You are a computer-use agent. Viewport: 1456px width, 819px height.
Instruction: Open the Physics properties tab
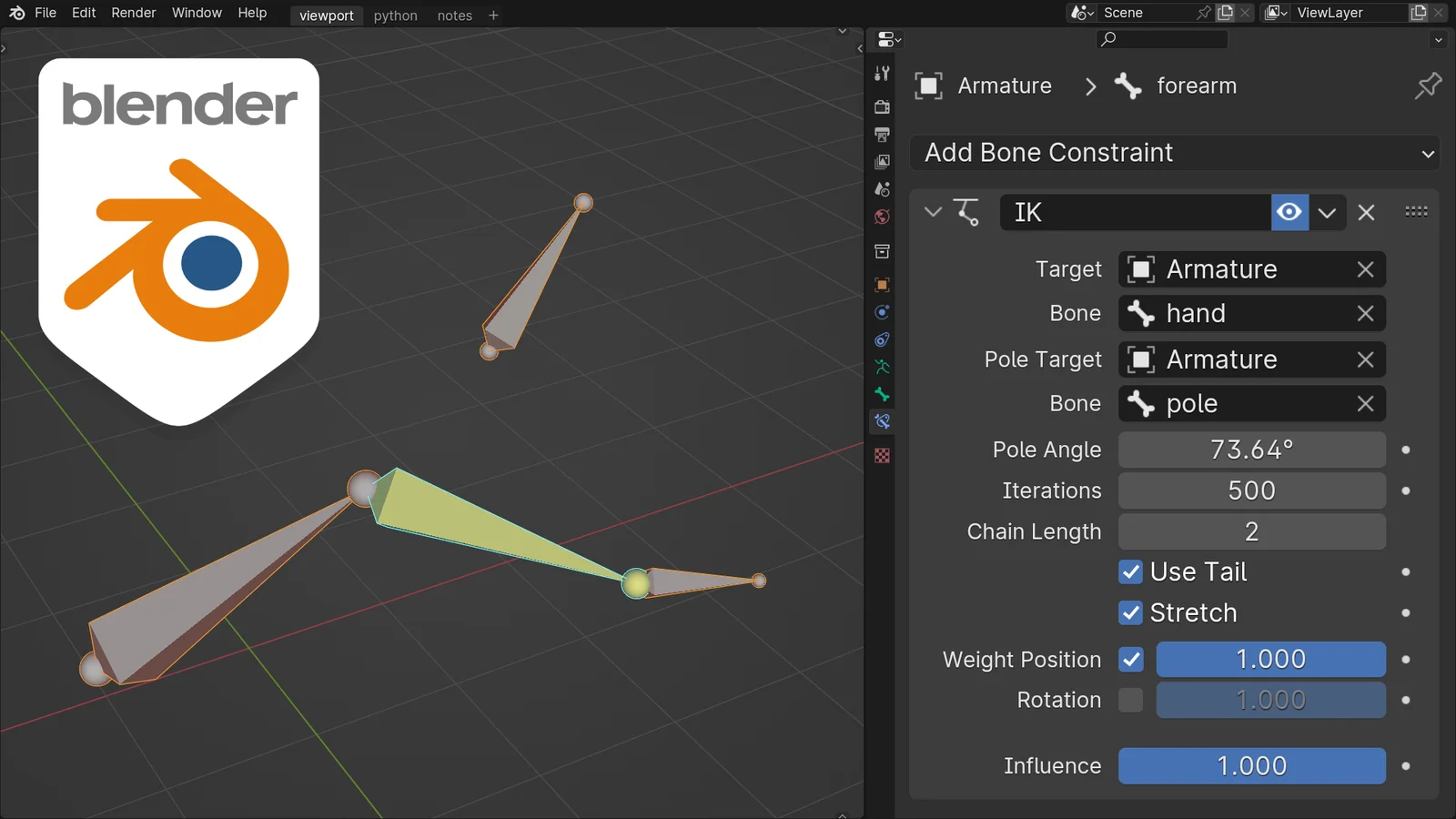(x=882, y=312)
